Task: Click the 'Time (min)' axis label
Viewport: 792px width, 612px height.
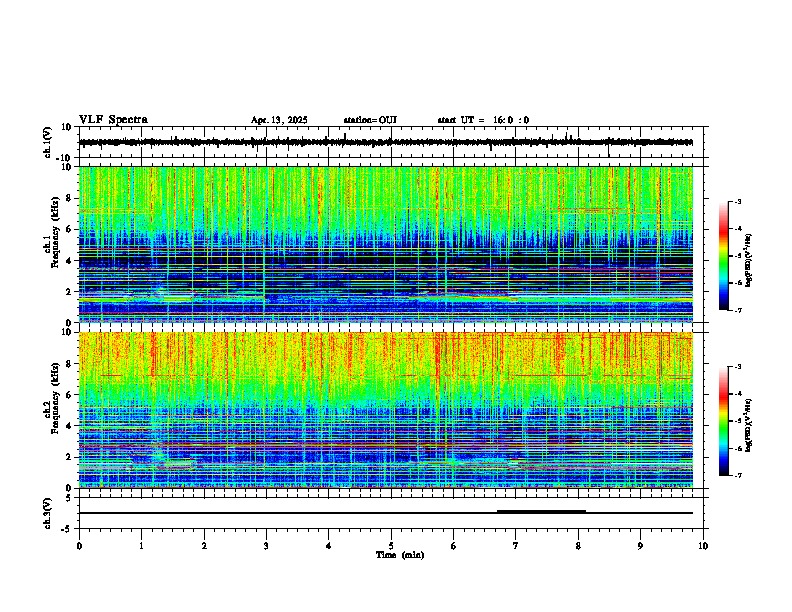Action: click(400, 555)
